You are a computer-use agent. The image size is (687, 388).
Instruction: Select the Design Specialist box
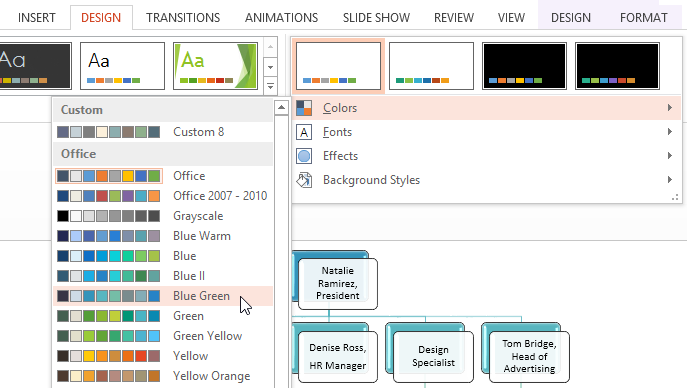pyautogui.click(x=433, y=356)
